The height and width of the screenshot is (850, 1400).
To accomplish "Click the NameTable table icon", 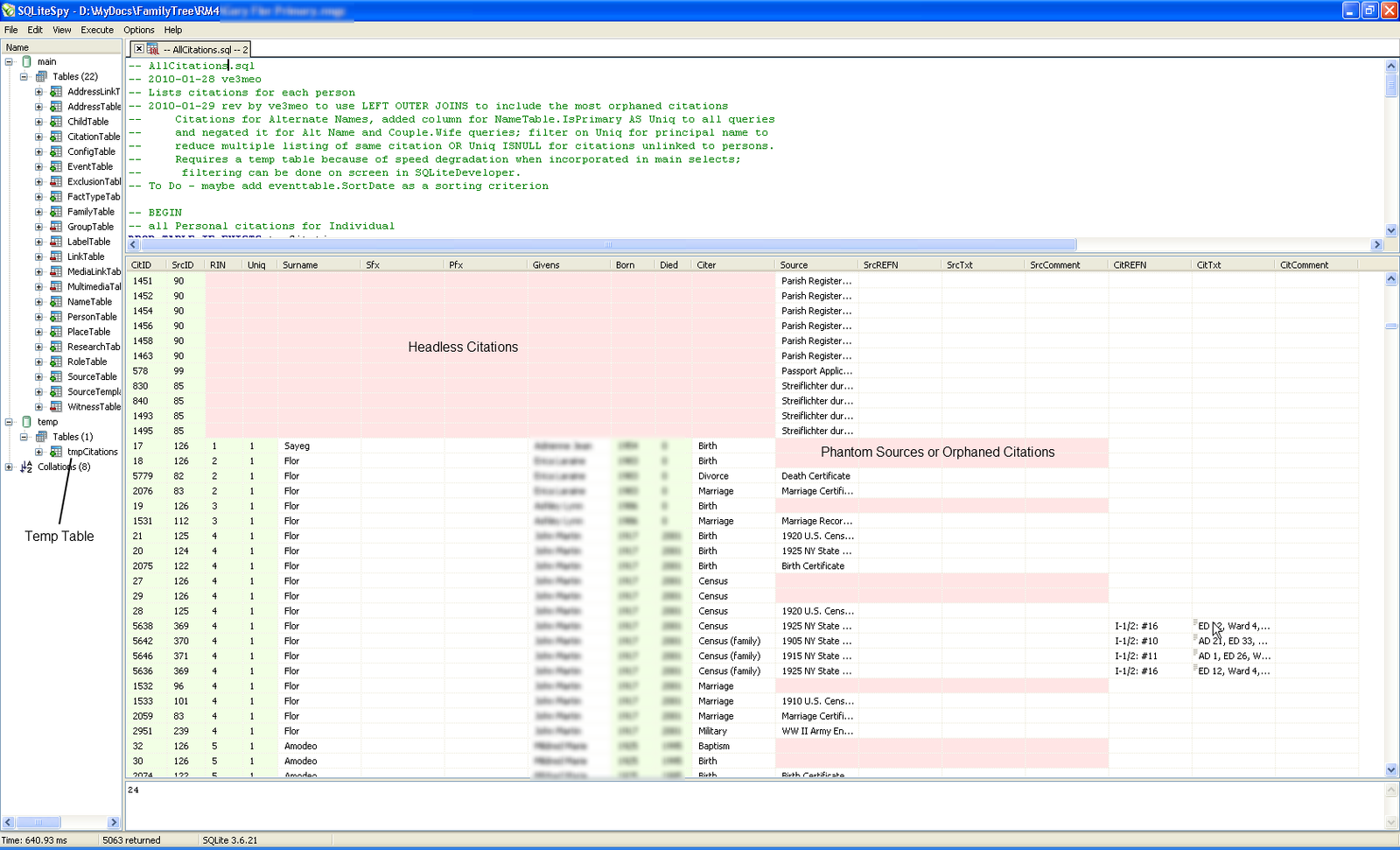I will click(56, 302).
